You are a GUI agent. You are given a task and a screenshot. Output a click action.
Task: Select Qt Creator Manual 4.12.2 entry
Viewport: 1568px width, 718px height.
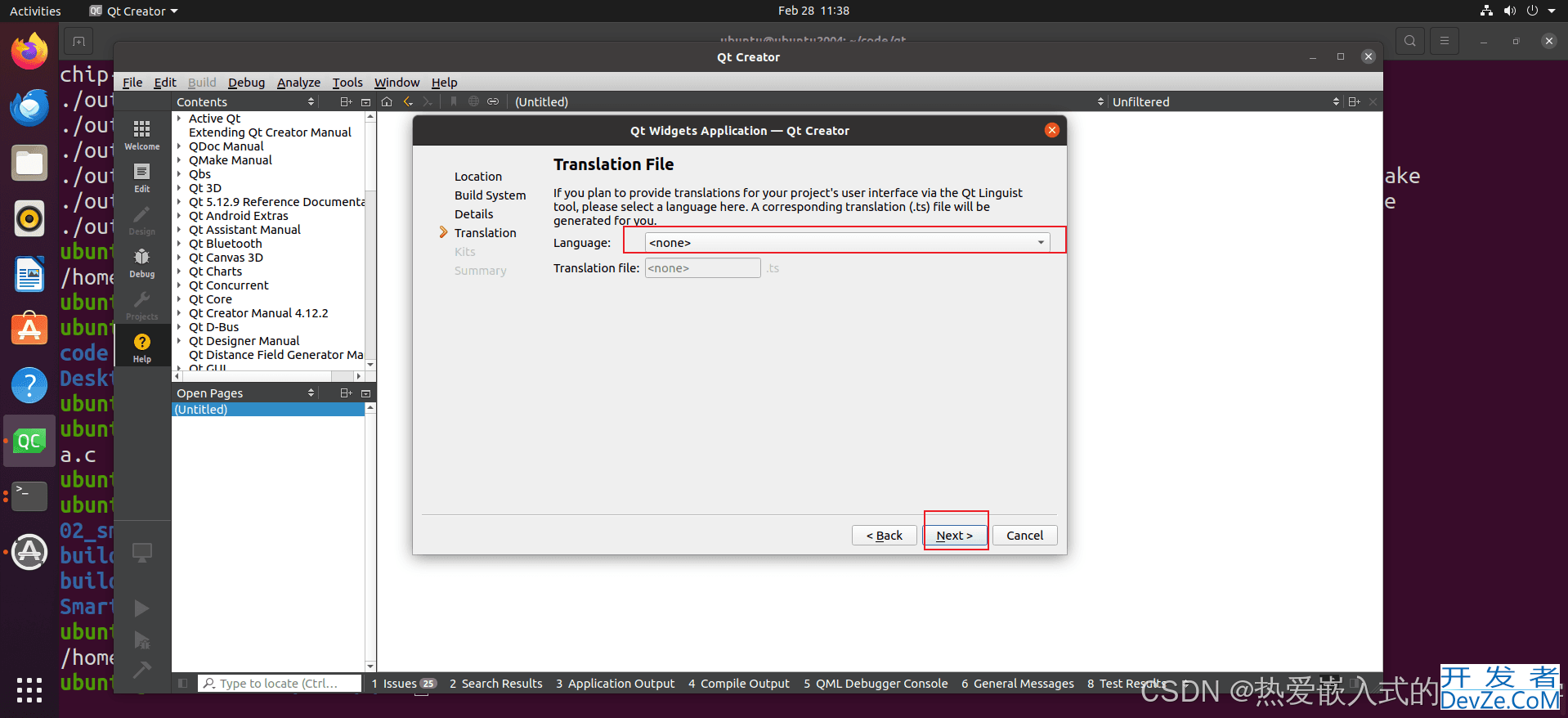click(x=258, y=313)
